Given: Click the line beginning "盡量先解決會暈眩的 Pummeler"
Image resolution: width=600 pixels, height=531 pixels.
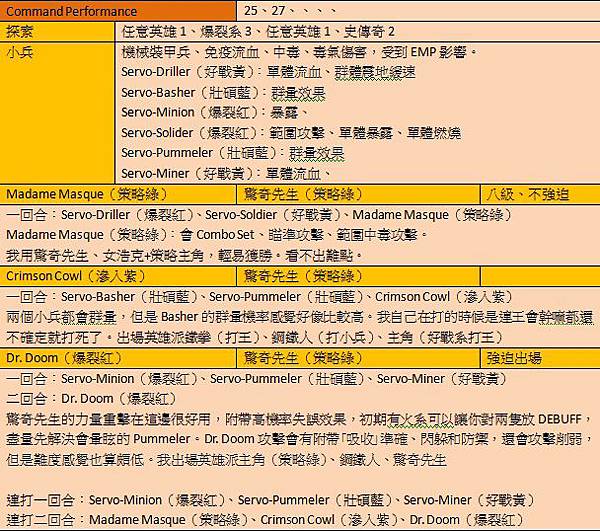Looking at the screenshot, I should pos(300,439).
